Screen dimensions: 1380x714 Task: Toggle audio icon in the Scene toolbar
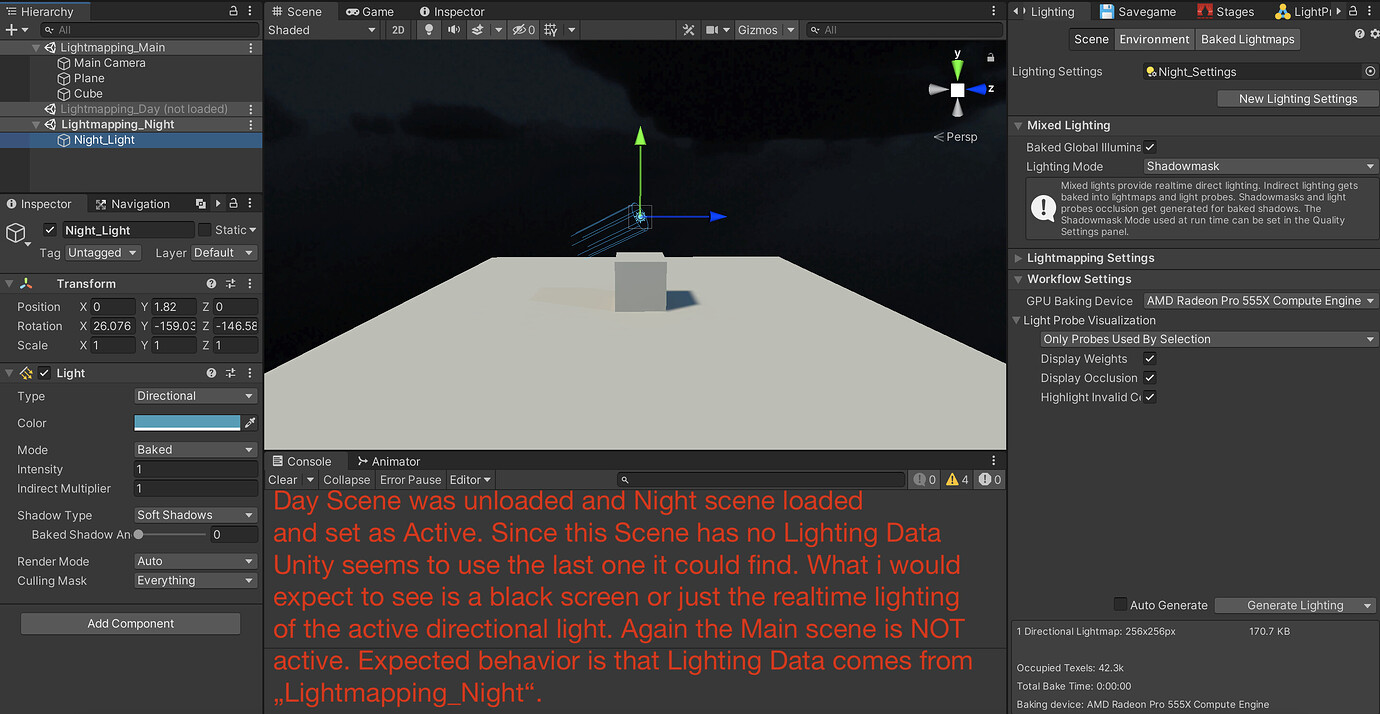[454, 29]
